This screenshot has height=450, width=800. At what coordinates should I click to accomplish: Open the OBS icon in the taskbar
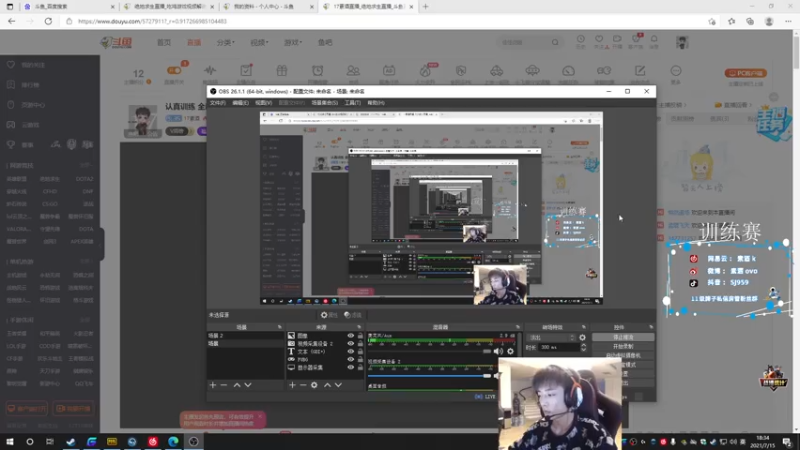(x=193, y=442)
